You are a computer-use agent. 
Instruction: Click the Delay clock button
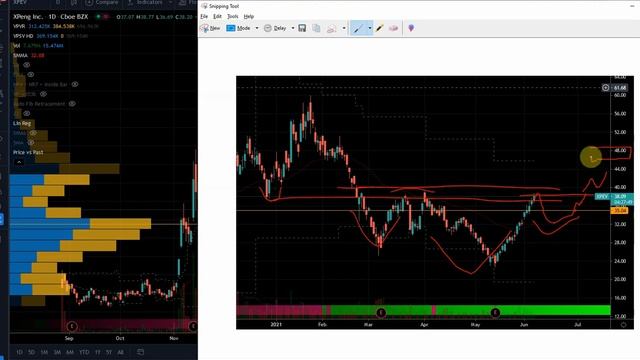pyautogui.click(x=275, y=28)
